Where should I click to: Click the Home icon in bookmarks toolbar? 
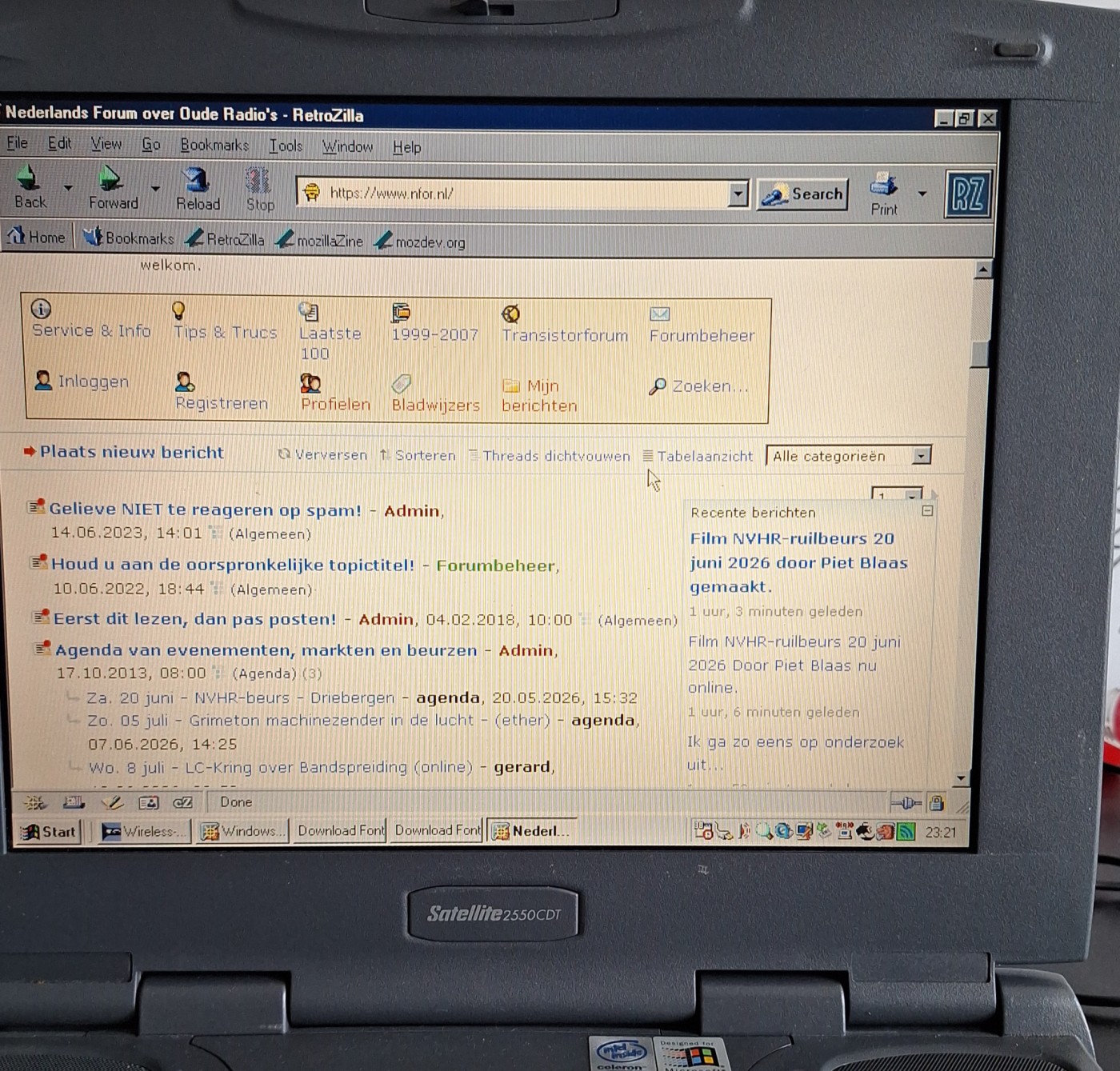point(16,236)
